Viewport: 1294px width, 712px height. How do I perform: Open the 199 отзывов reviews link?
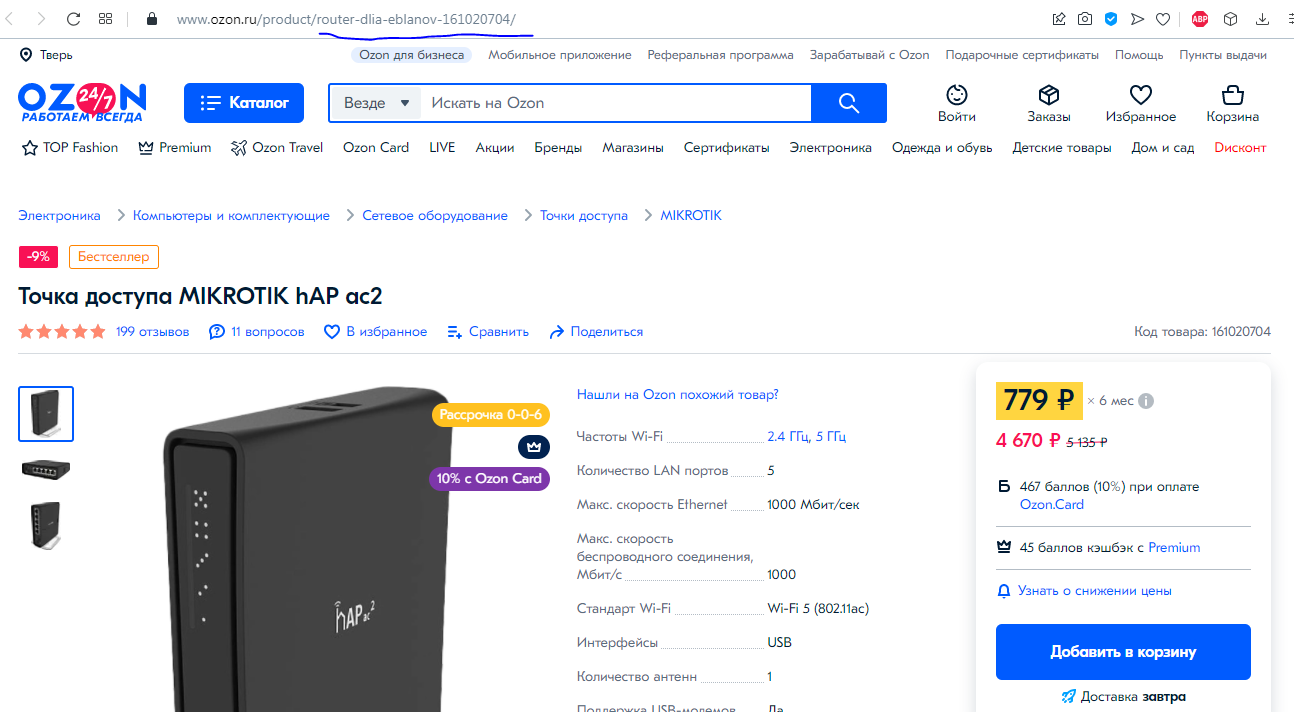coord(152,331)
